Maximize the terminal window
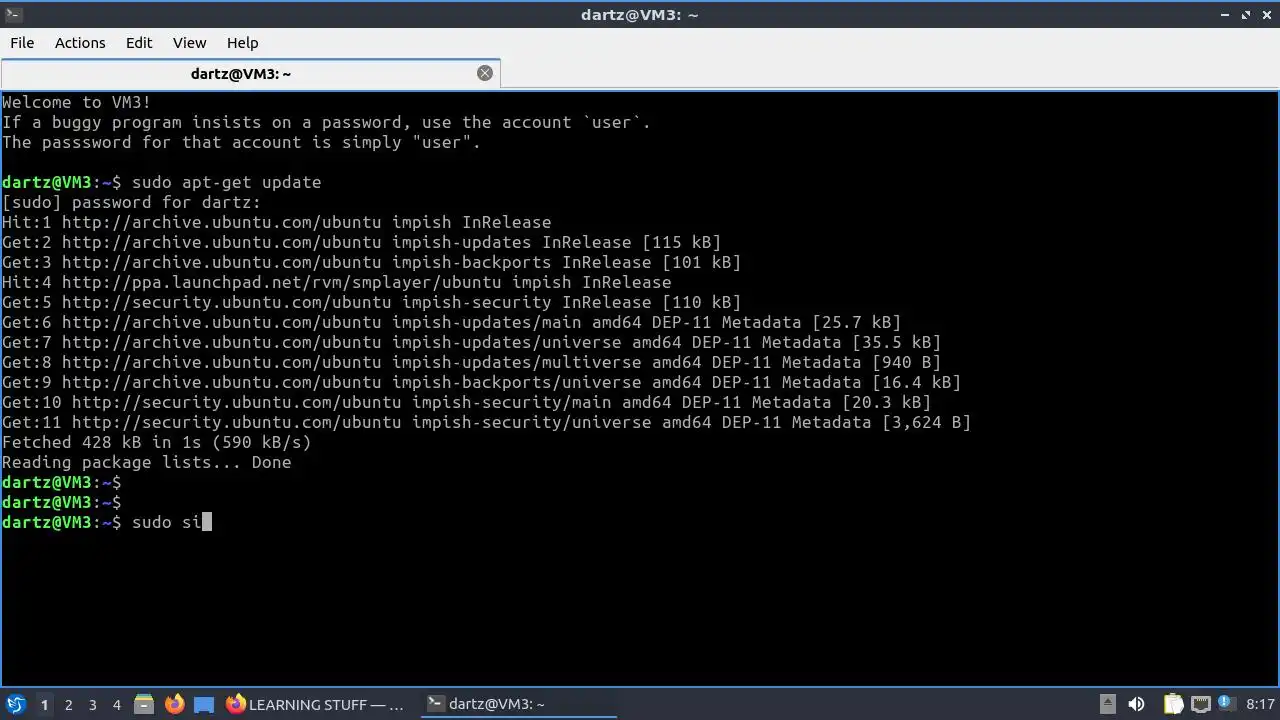 tap(1246, 14)
